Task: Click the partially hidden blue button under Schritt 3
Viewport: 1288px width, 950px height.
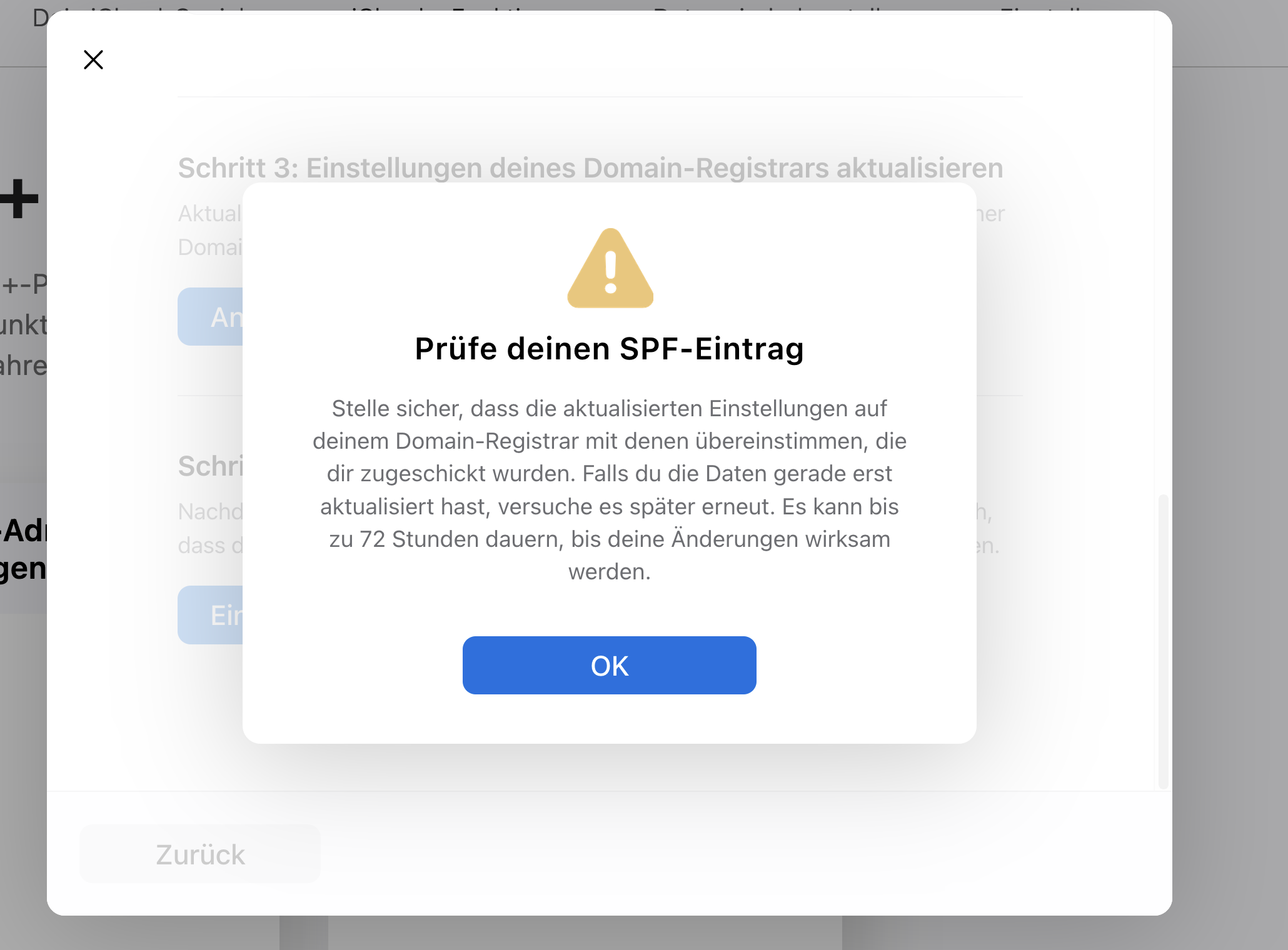Action: [211, 317]
